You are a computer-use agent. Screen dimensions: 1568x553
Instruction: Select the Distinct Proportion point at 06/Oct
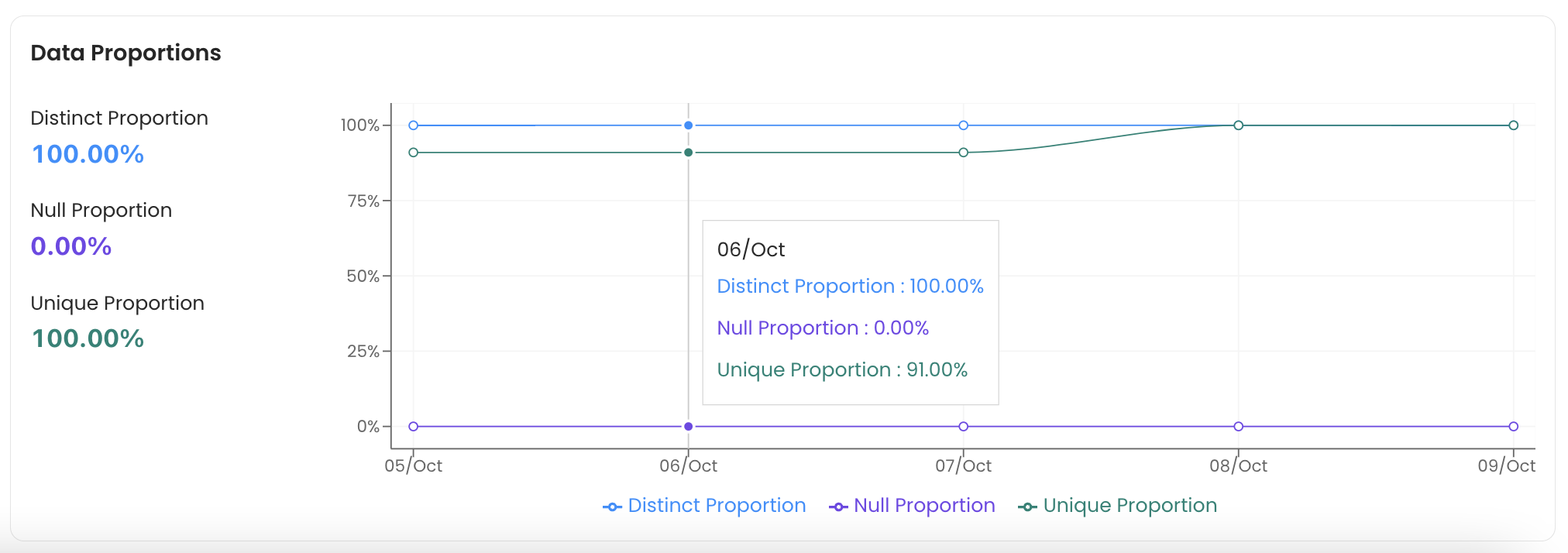[x=688, y=125]
